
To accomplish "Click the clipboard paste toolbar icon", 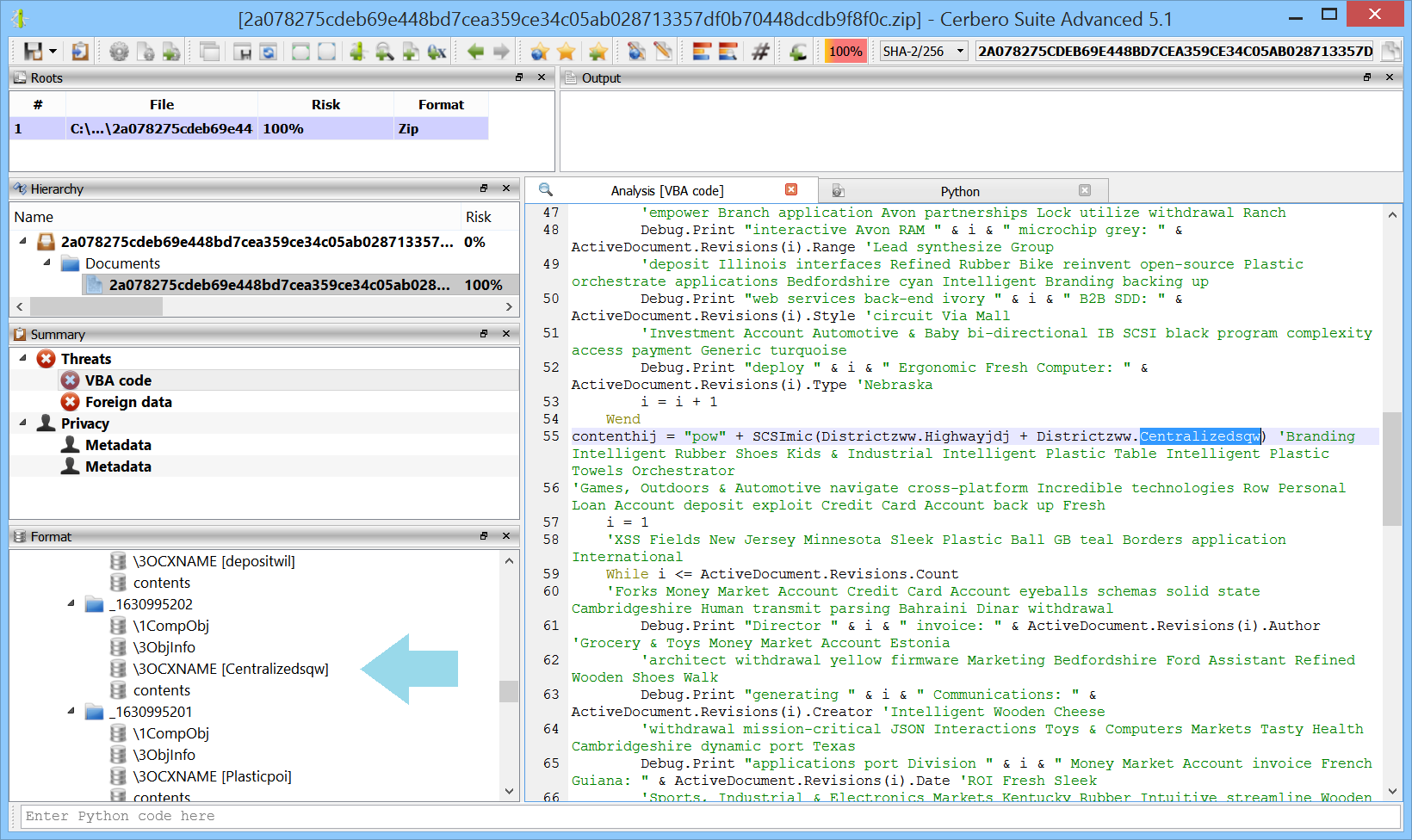I will (x=80, y=52).
